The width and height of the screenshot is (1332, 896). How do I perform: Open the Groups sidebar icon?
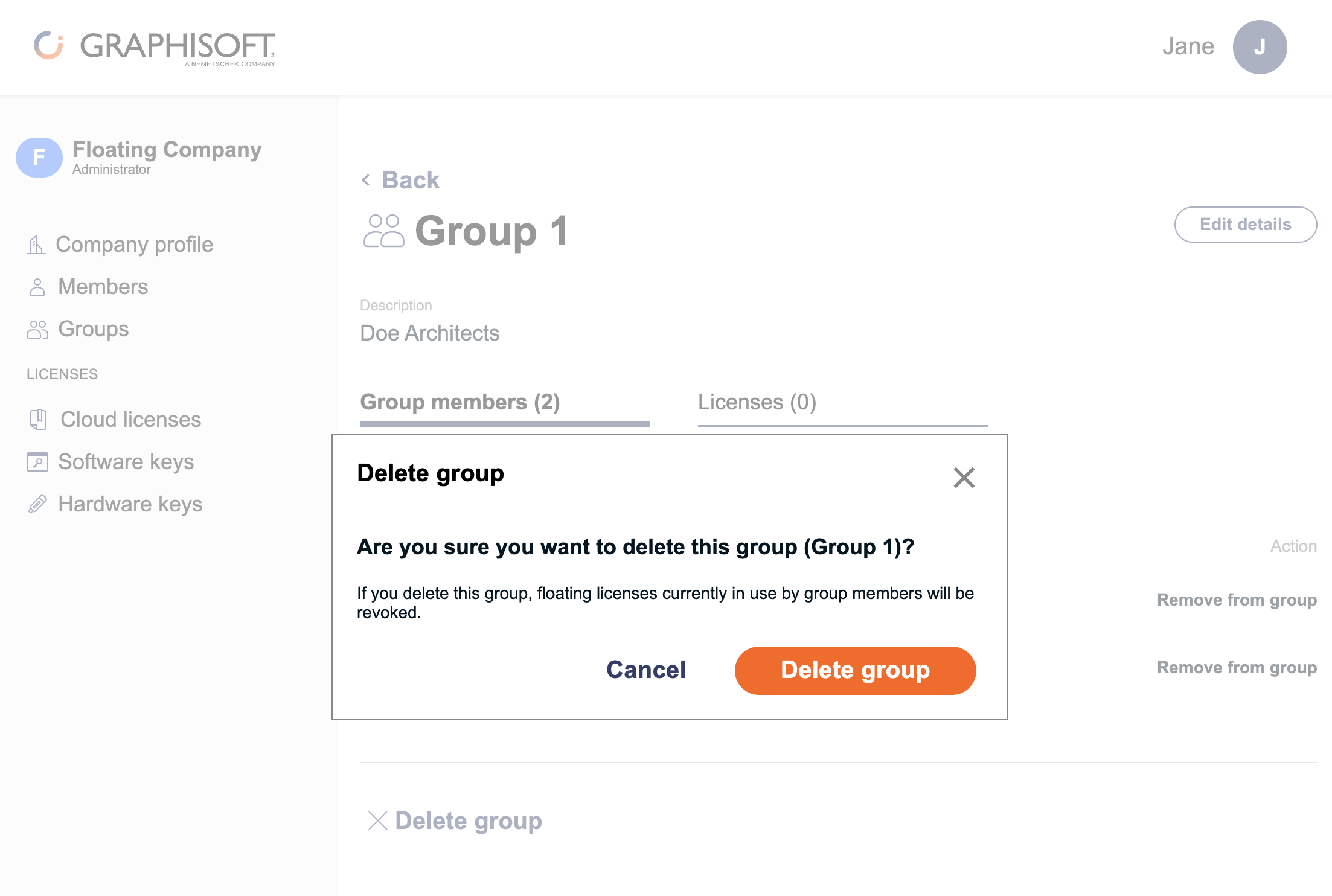click(x=37, y=329)
